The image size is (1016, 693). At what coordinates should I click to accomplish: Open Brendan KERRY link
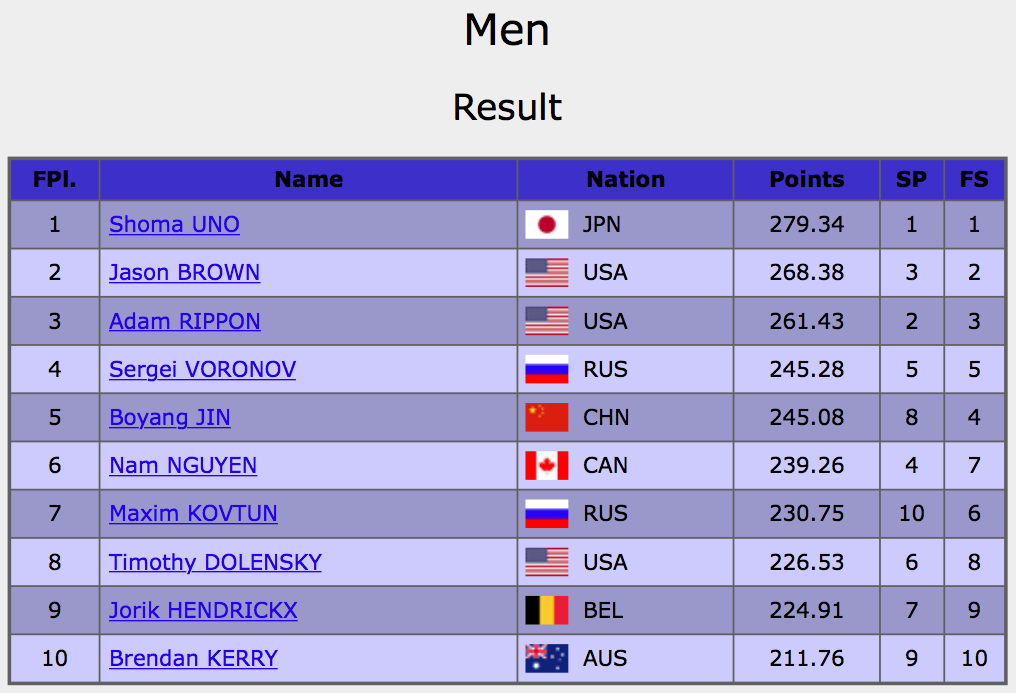193,658
